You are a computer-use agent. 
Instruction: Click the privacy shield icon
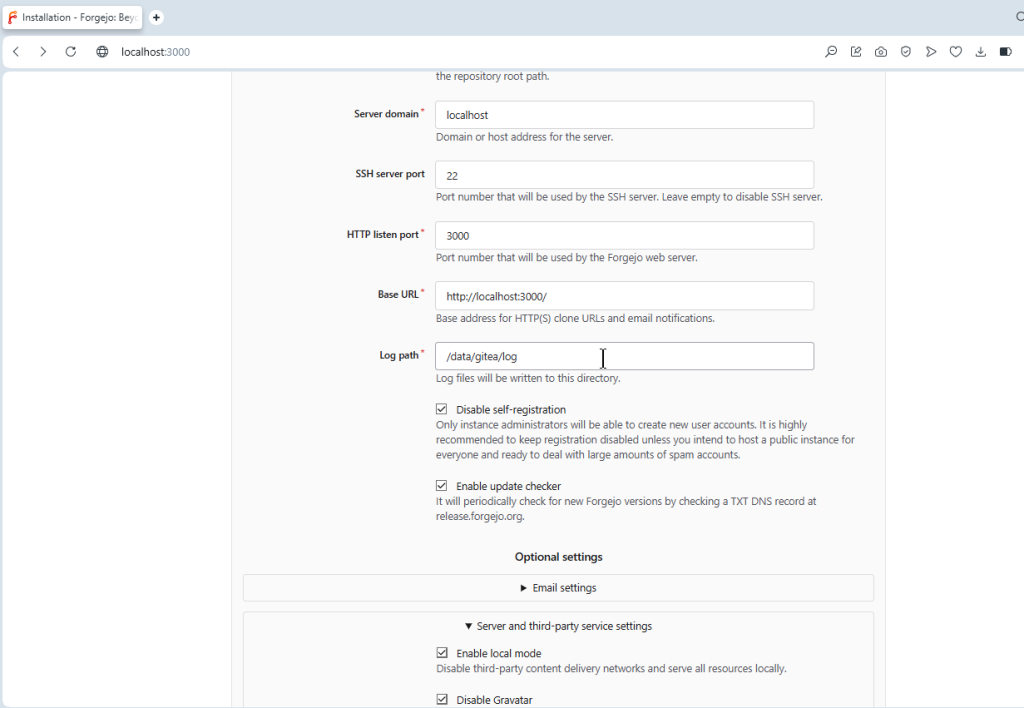click(x=906, y=52)
